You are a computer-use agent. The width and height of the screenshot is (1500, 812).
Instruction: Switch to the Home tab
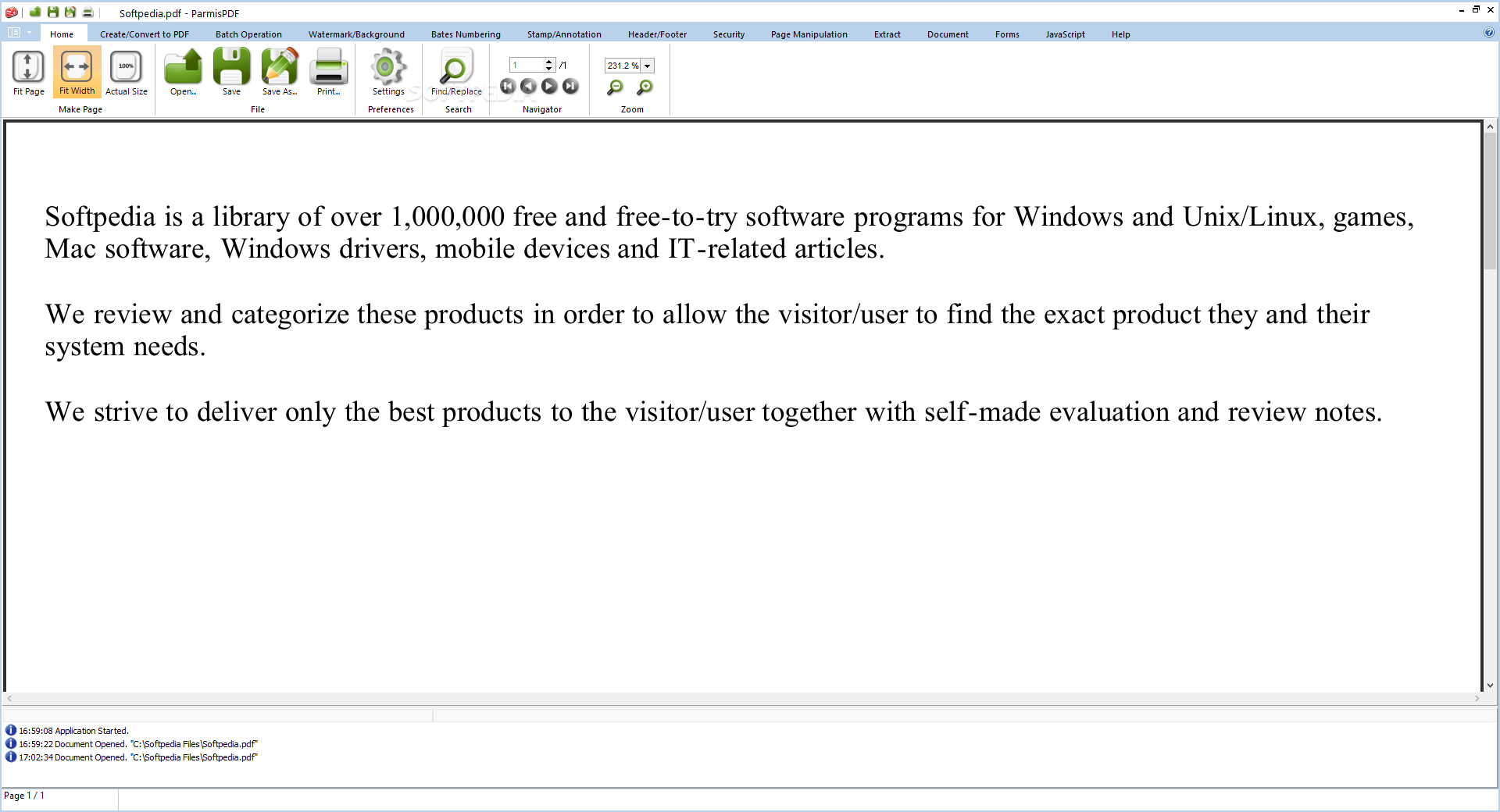tap(62, 34)
